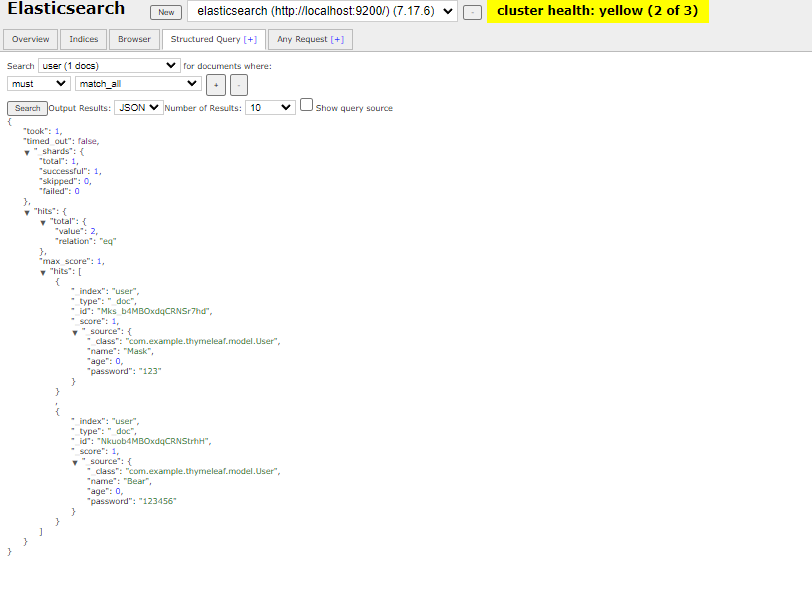This screenshot has width=812, height=607.
Task: Click the "took": 1 line
Action: point(42,131)
